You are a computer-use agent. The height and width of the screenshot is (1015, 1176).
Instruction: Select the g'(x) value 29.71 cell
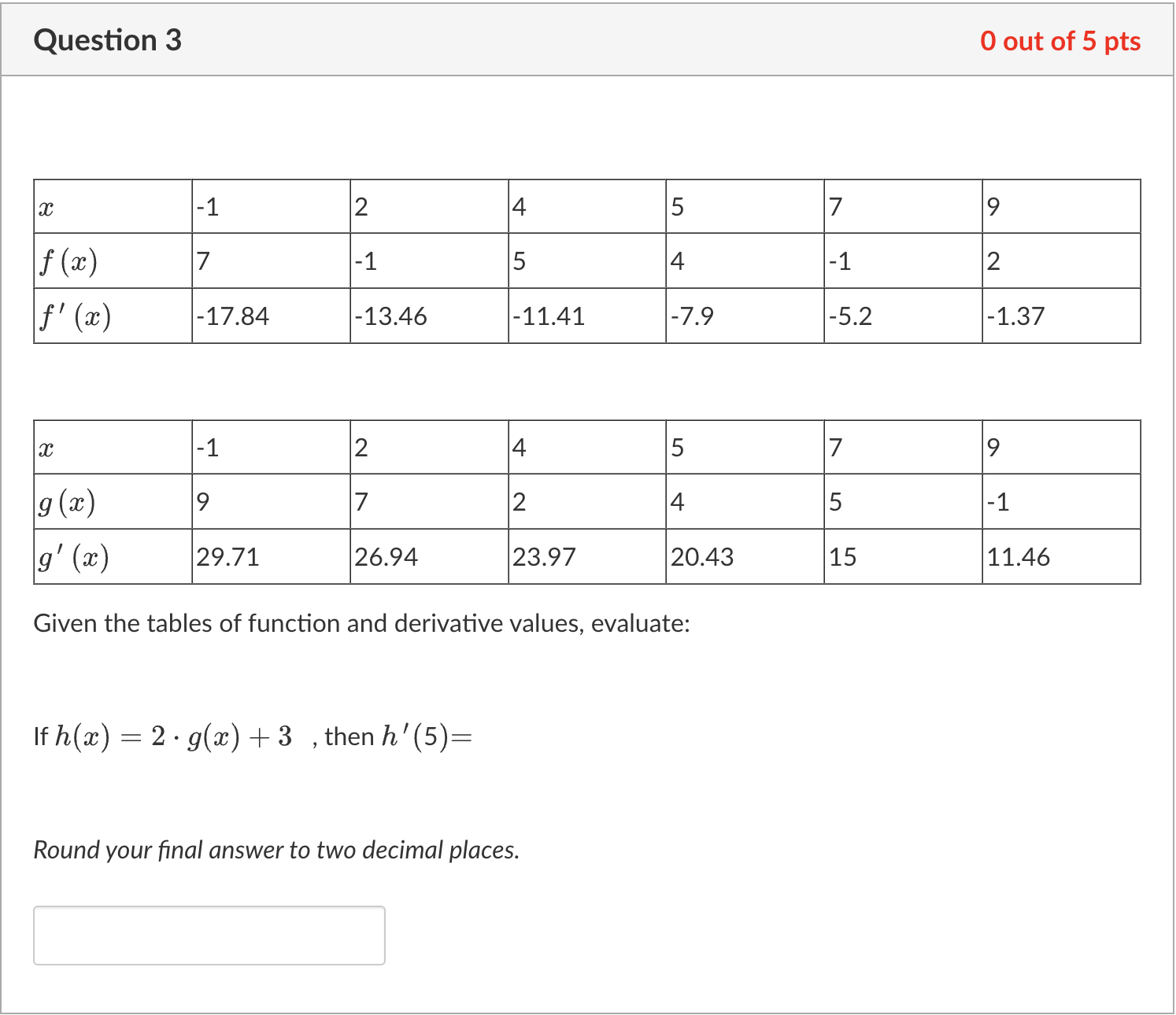coord(228,557)
